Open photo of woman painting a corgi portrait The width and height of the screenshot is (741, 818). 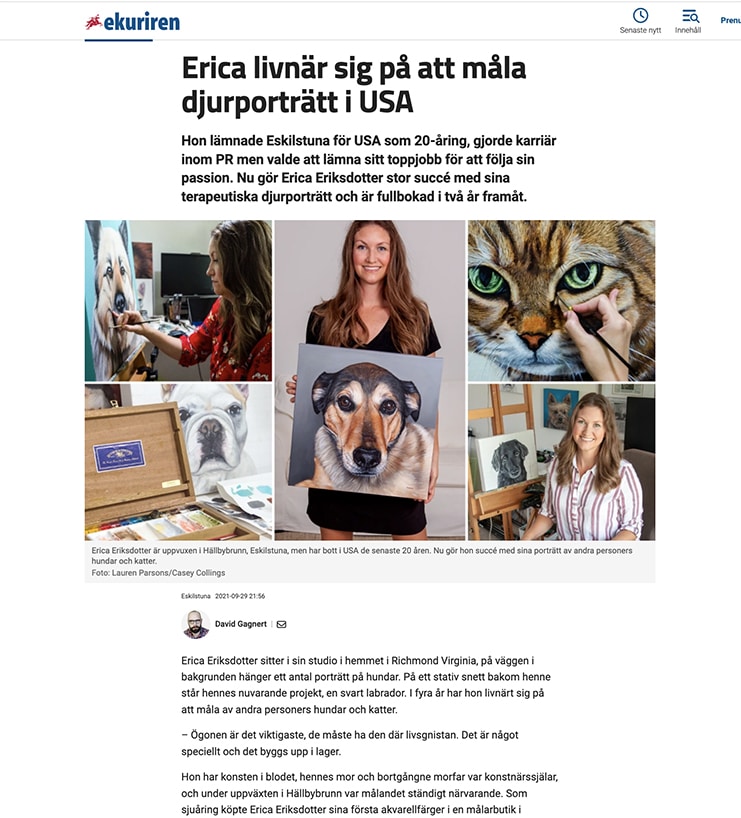tap(178, 300)
